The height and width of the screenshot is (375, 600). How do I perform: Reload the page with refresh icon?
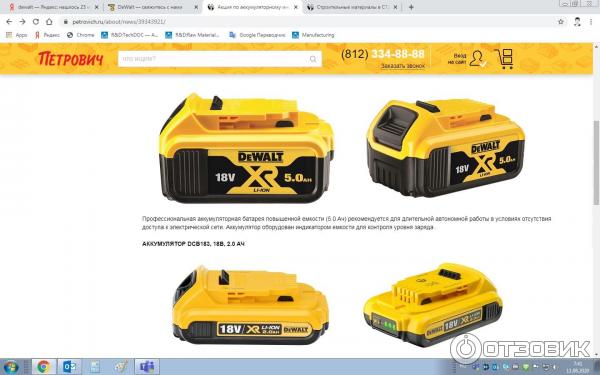click(36, 22)
